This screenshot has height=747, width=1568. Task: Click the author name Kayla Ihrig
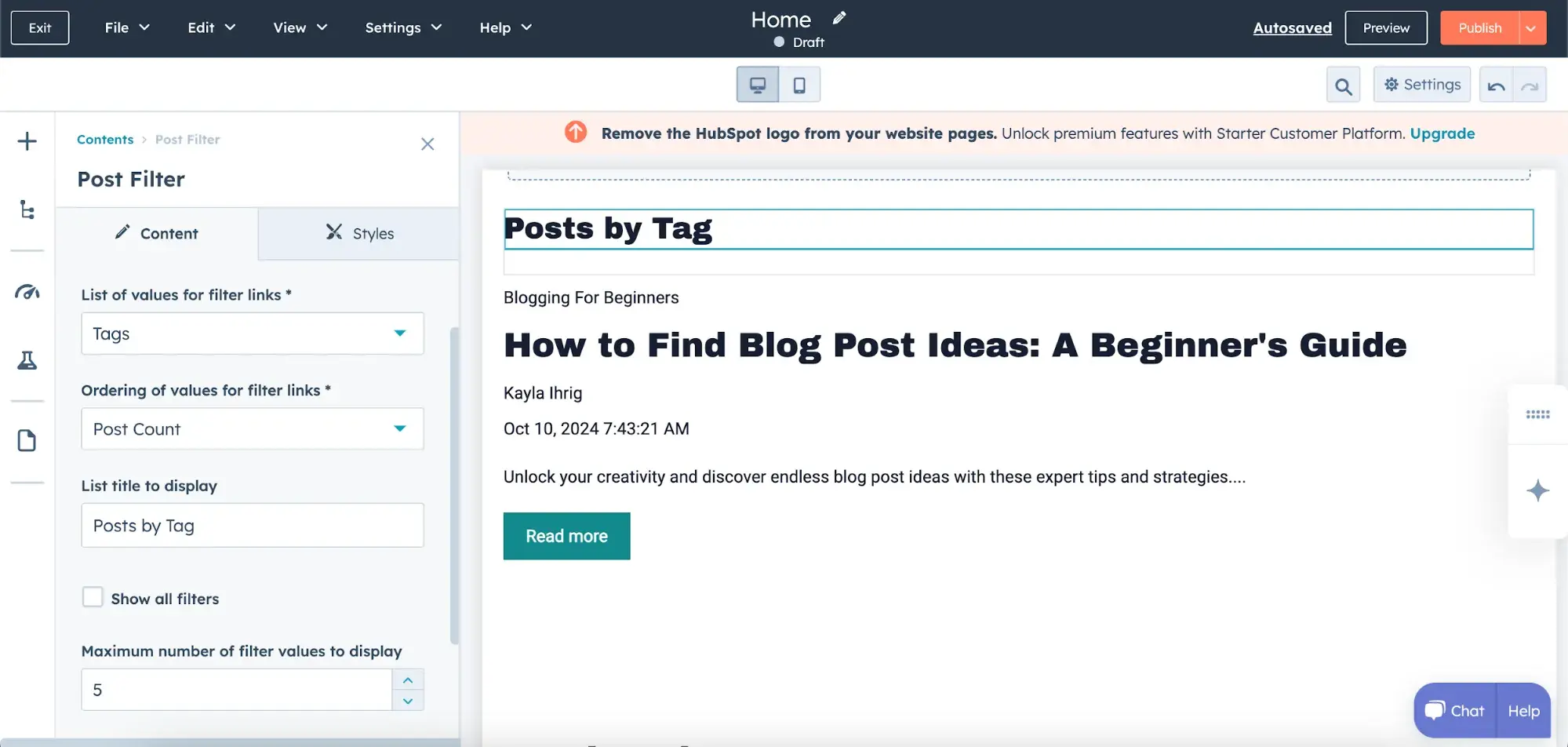(x=543, y=392)
